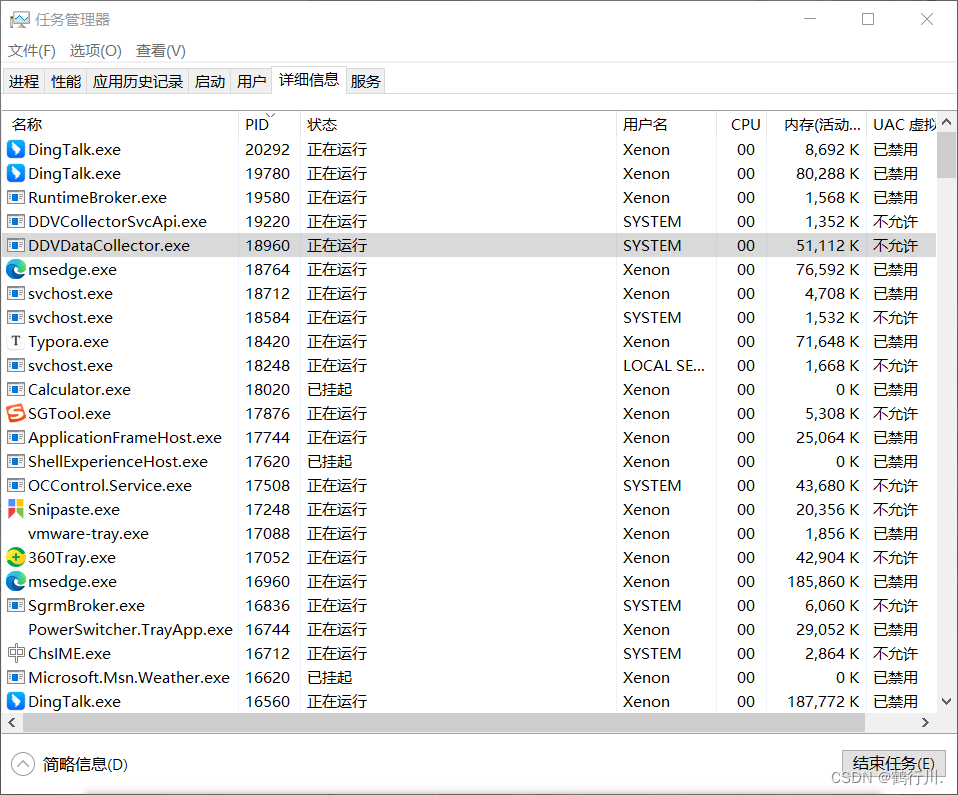
Task: Click the RuntimeBroker.exe process icon
Action: [16, 197]
